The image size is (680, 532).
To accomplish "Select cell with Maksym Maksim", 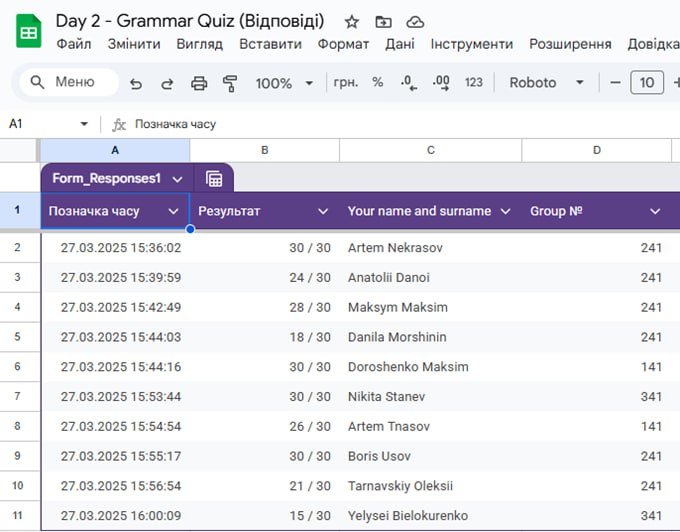I will tap(431, 307).
